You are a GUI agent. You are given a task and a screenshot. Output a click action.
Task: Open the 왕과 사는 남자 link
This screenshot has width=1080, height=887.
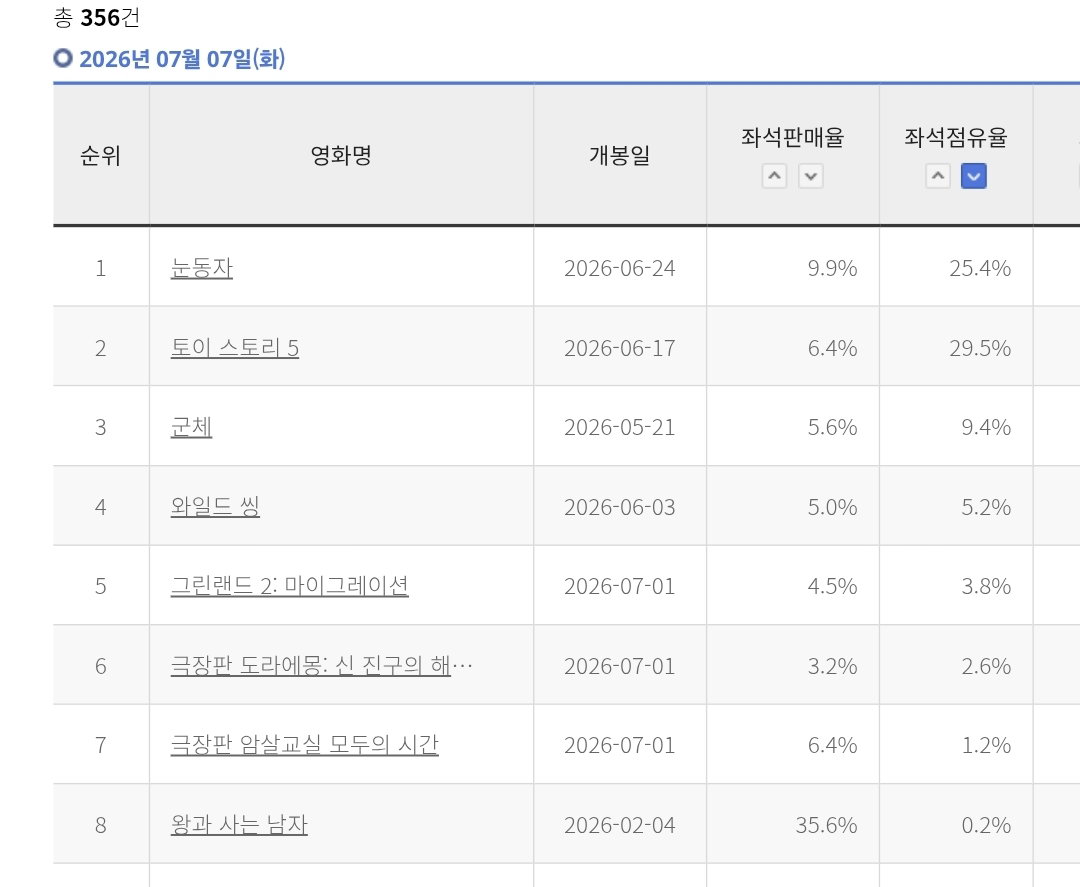(239, 825)
